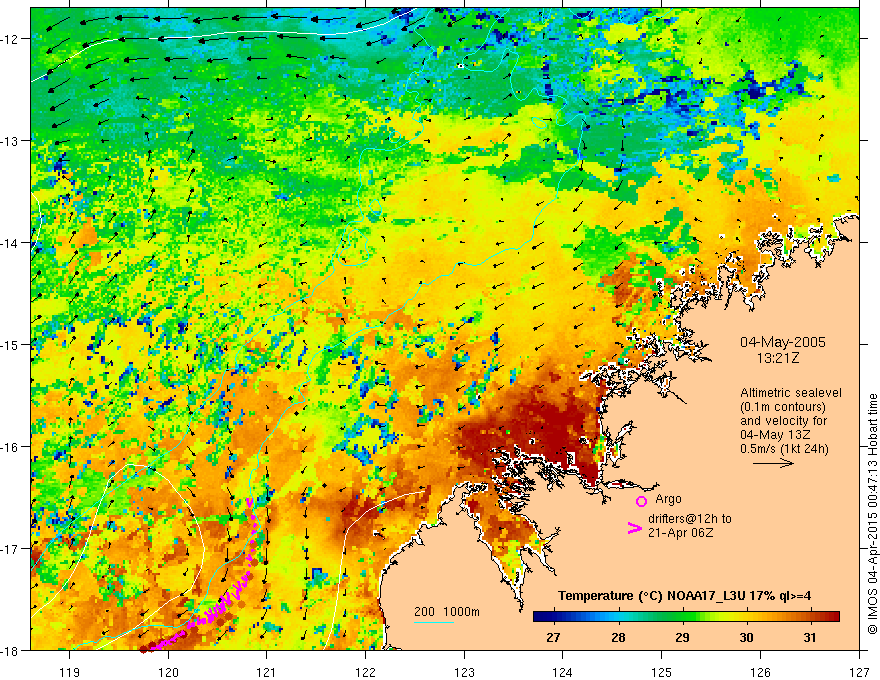Click the latitude axis label -13
Screen dimensions: 880x680
click(11, 141)
